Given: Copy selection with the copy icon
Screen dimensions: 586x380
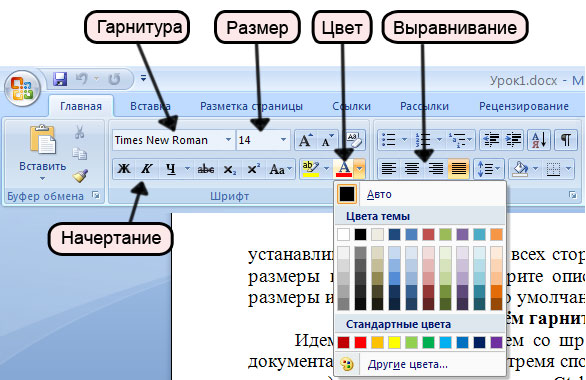Looking at the screenshot, I should [79, 154].
